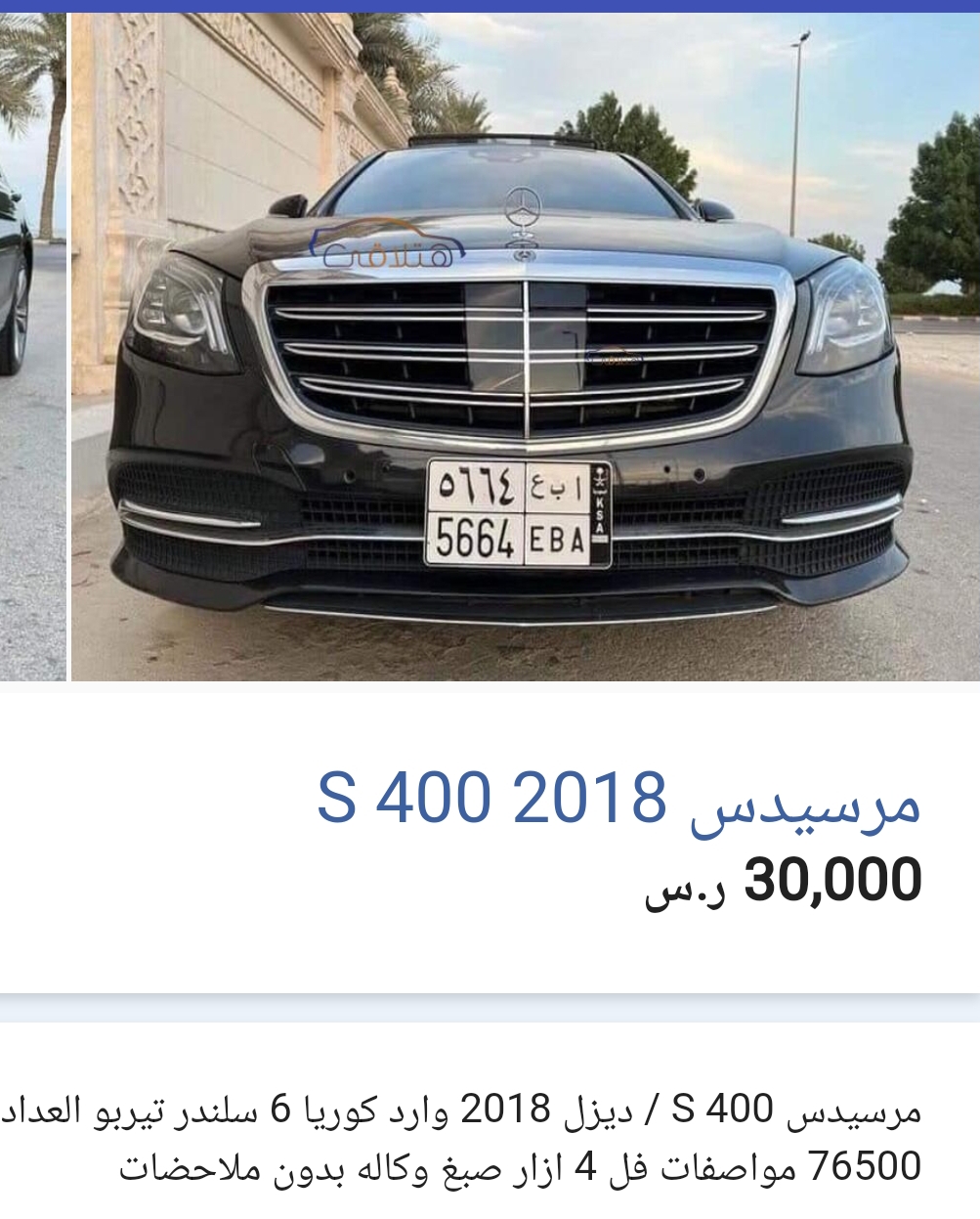Click the street lamp in the photo background

pos(797,137)
